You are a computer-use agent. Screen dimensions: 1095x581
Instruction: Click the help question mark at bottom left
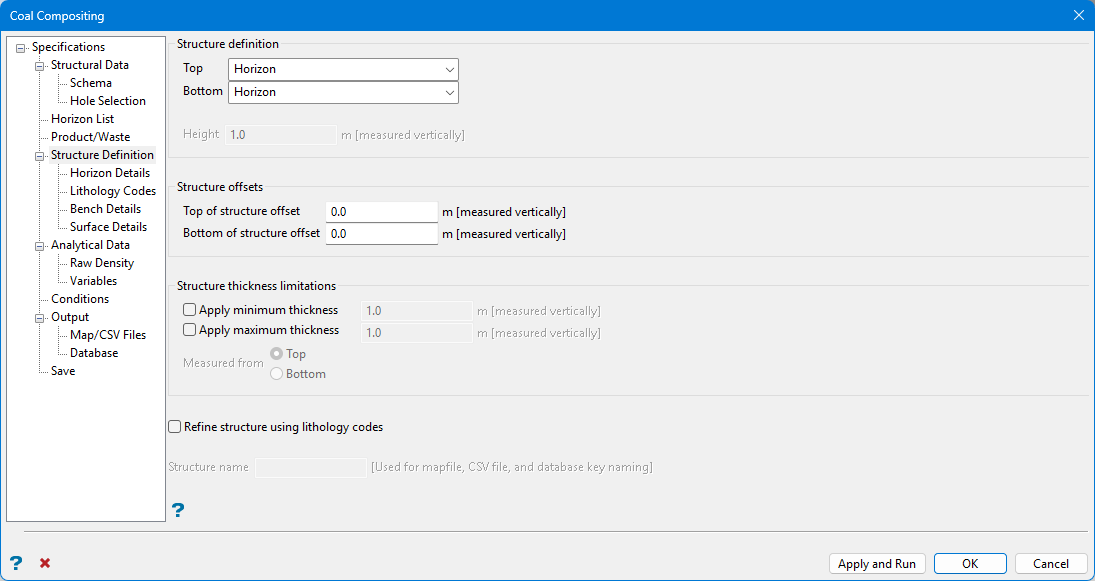coord(16,563)
